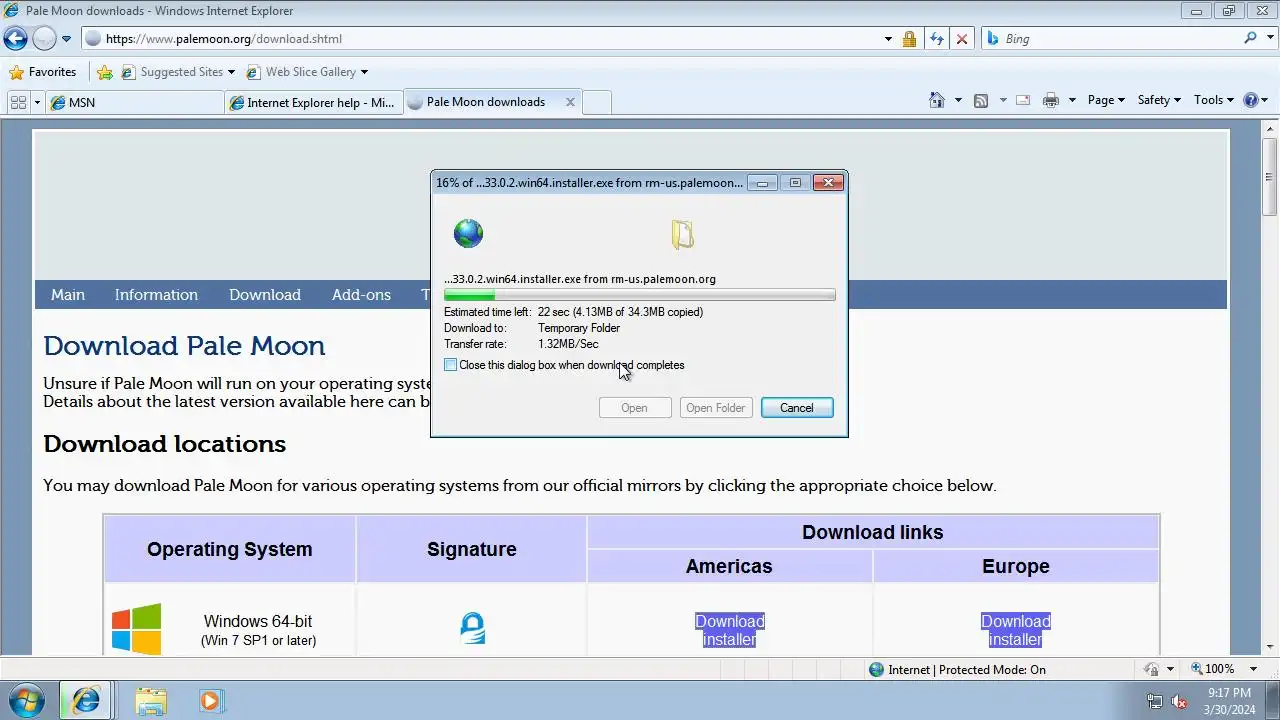Click the scrollbar up arrow
This screenshot has width=1280, height=720.
pos(1270,127)
